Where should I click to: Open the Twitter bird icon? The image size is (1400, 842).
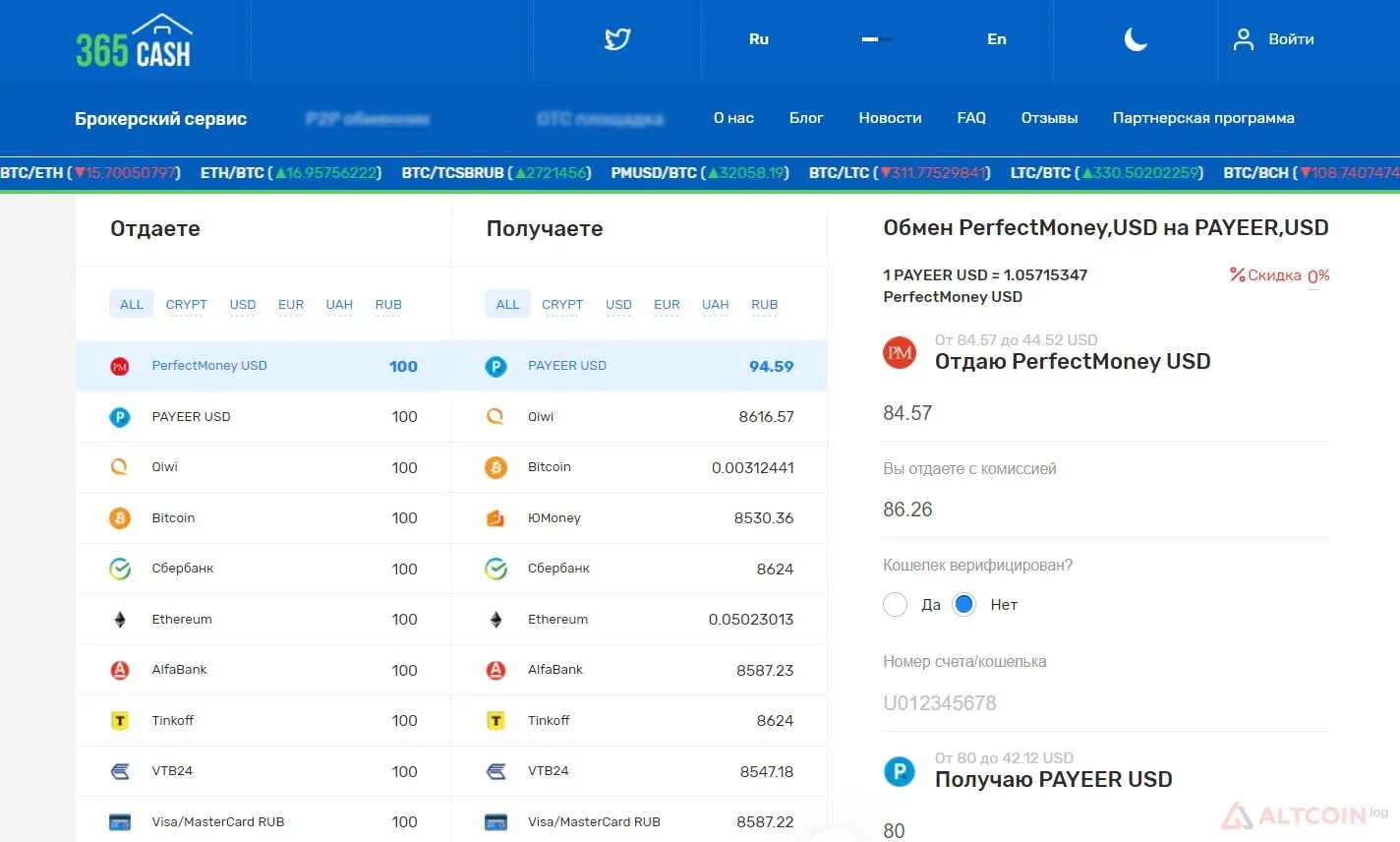617,39
